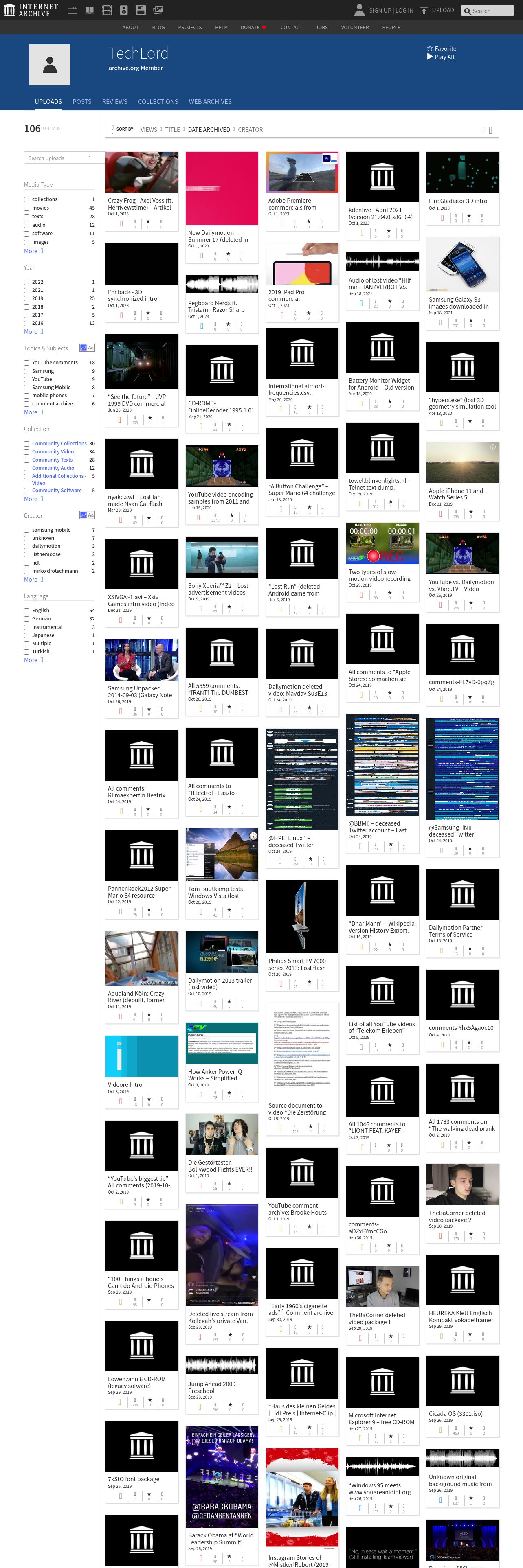Open the Projects menu item

coord(190,27)
